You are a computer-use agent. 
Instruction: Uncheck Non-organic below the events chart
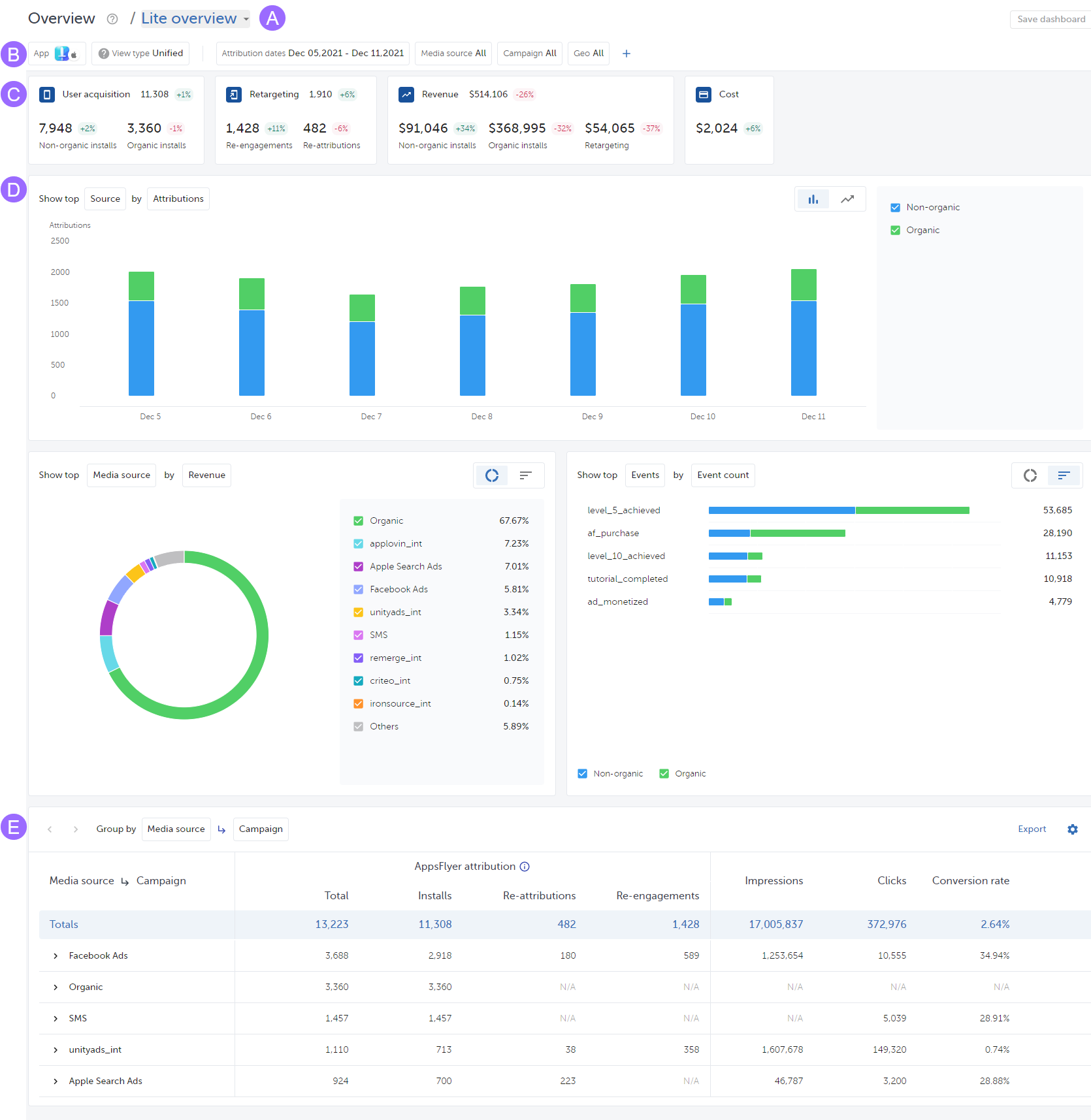581,773
